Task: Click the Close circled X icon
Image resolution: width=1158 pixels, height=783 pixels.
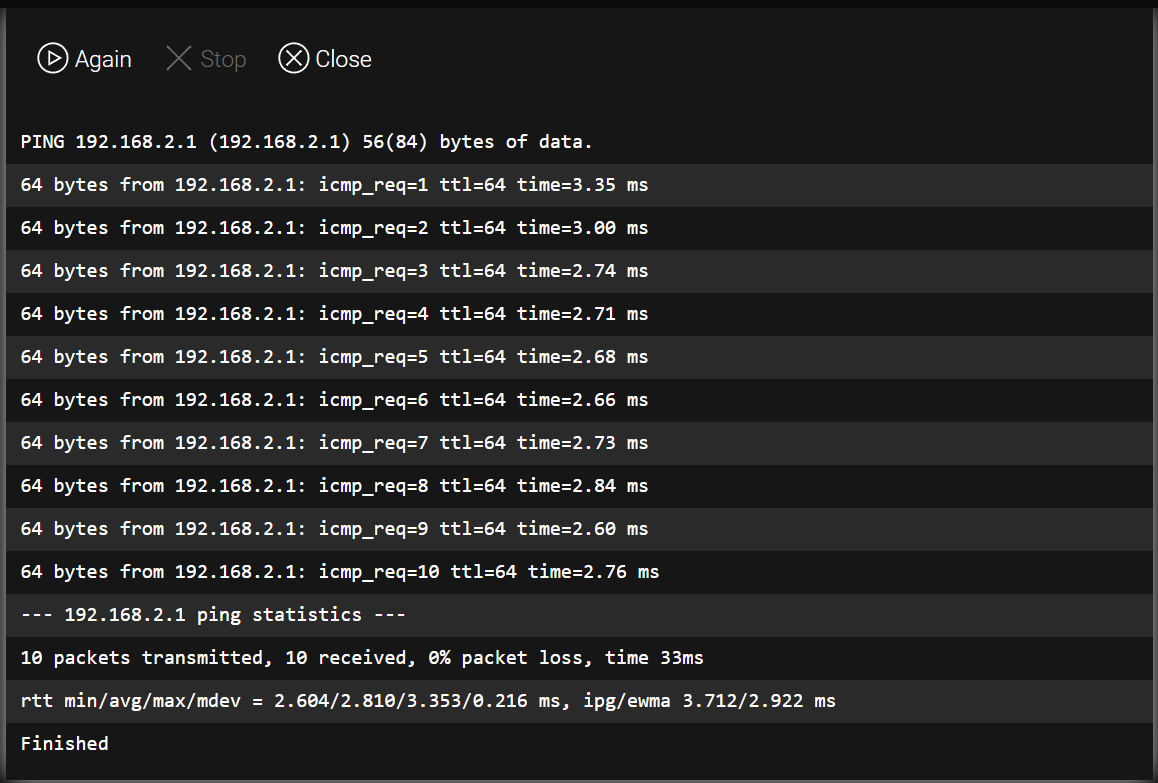Action: pos(293,58)
